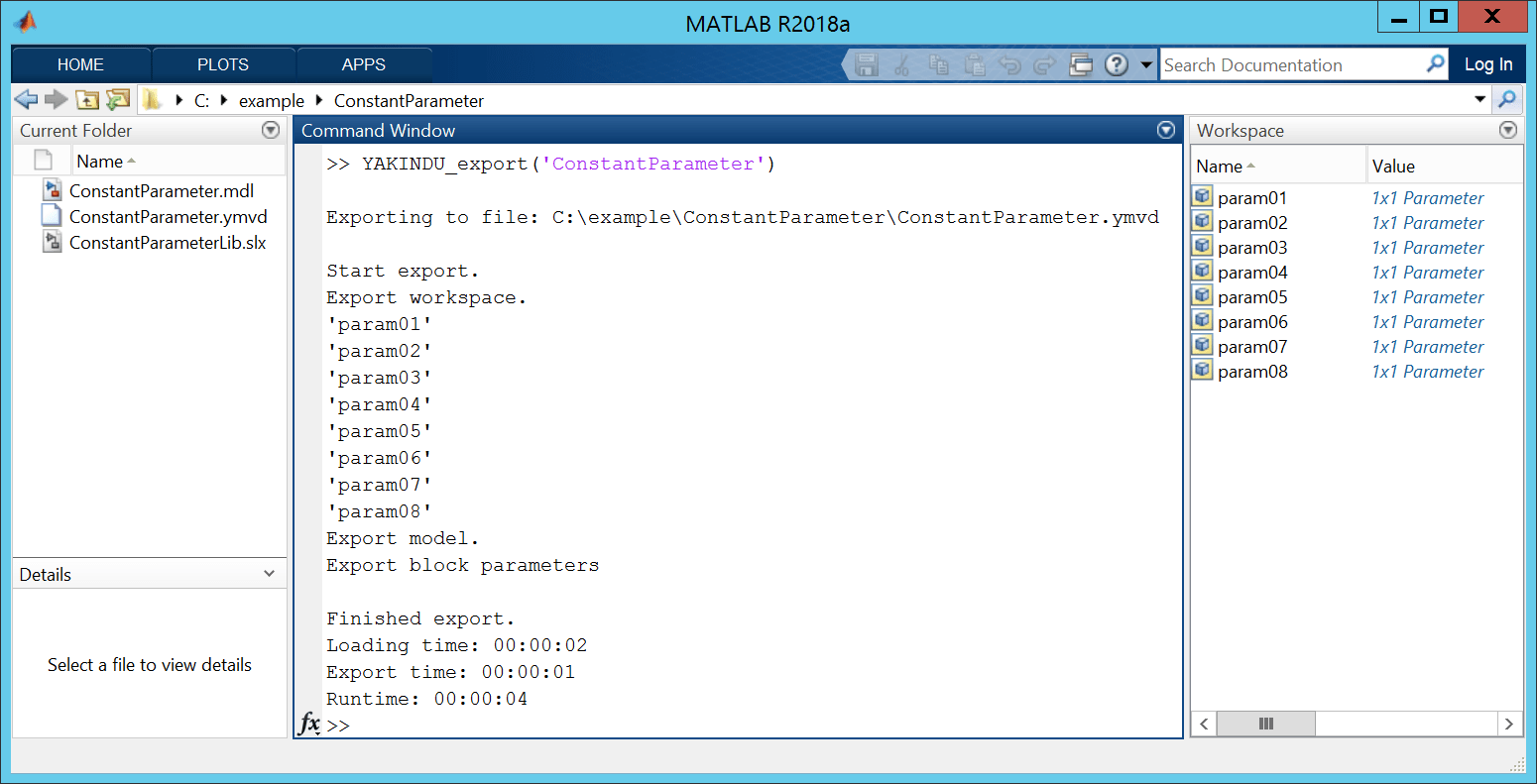Image resolution: width=1537 pixels, height=784 pixels.
Task: Sort Workspace by Name column header
Action: coord(1278,166)
